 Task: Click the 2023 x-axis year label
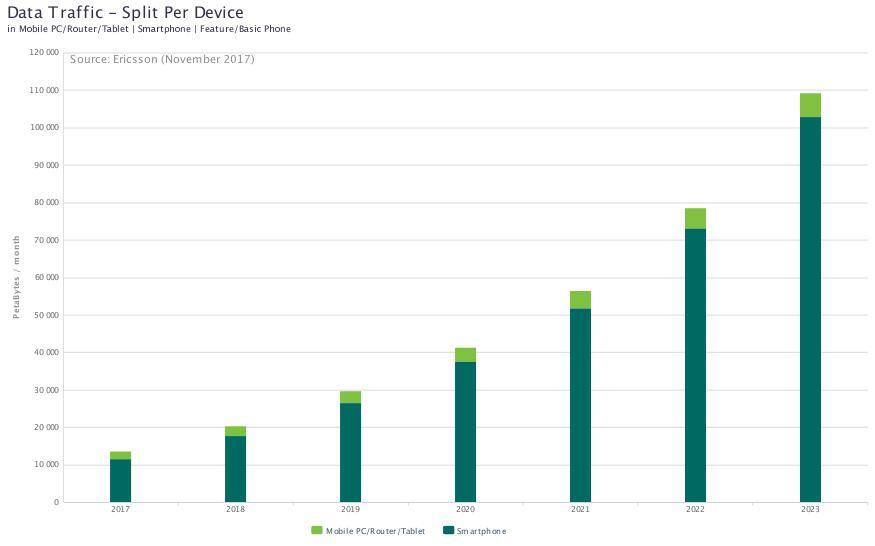[810, 510]
